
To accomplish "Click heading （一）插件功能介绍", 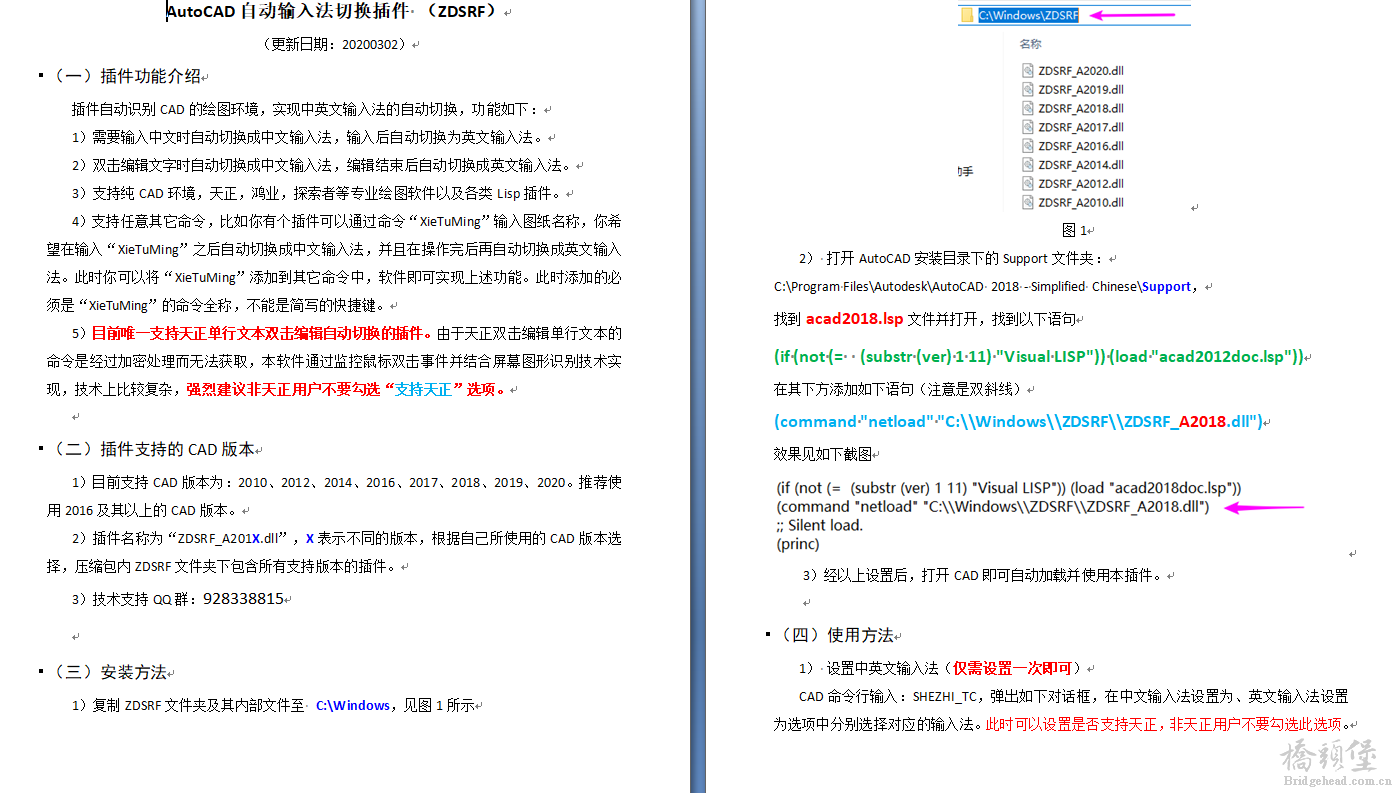I will click(126, 76).
